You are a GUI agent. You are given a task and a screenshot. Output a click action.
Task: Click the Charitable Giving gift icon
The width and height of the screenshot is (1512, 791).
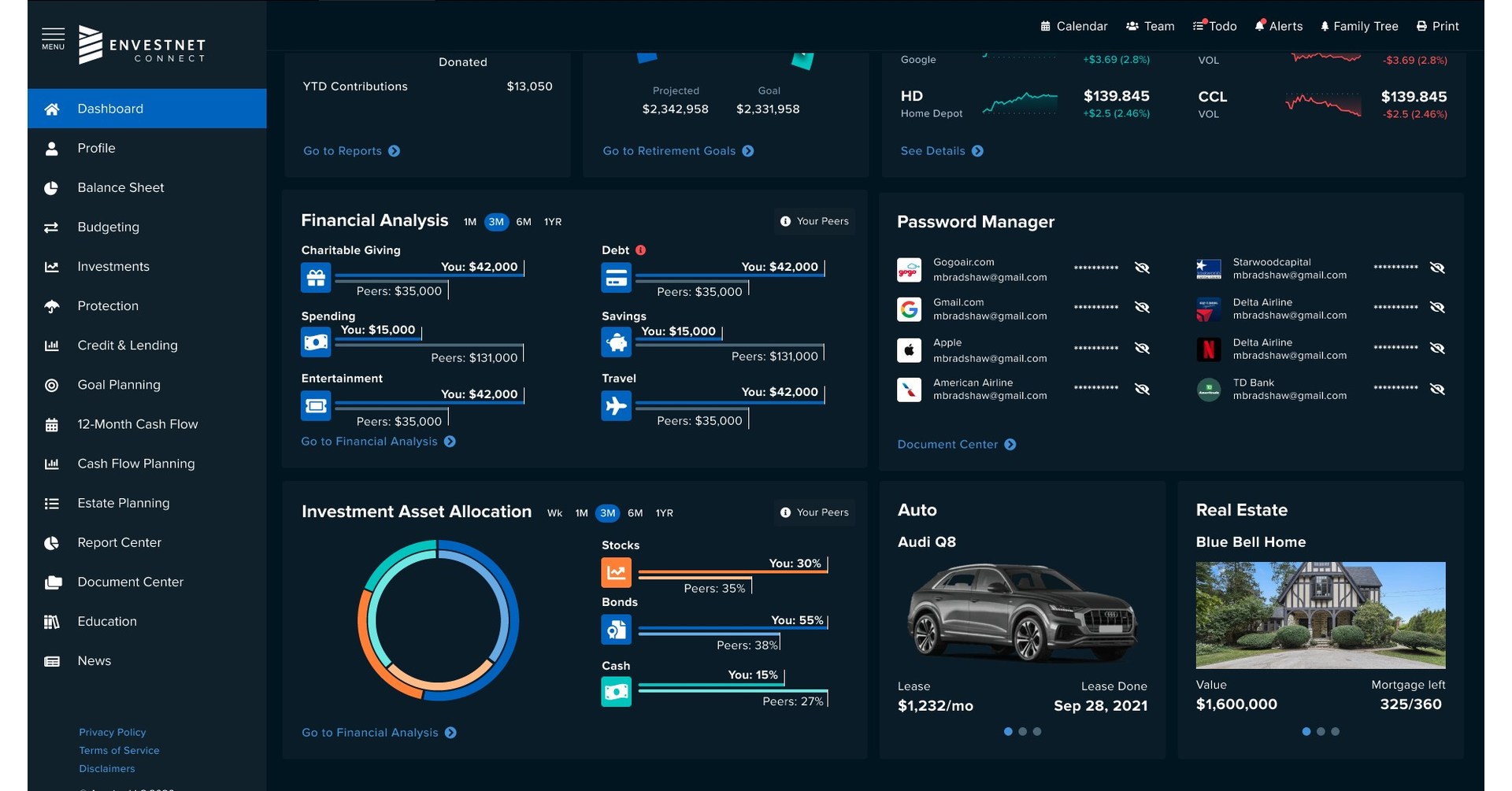(x=316, y=278)
